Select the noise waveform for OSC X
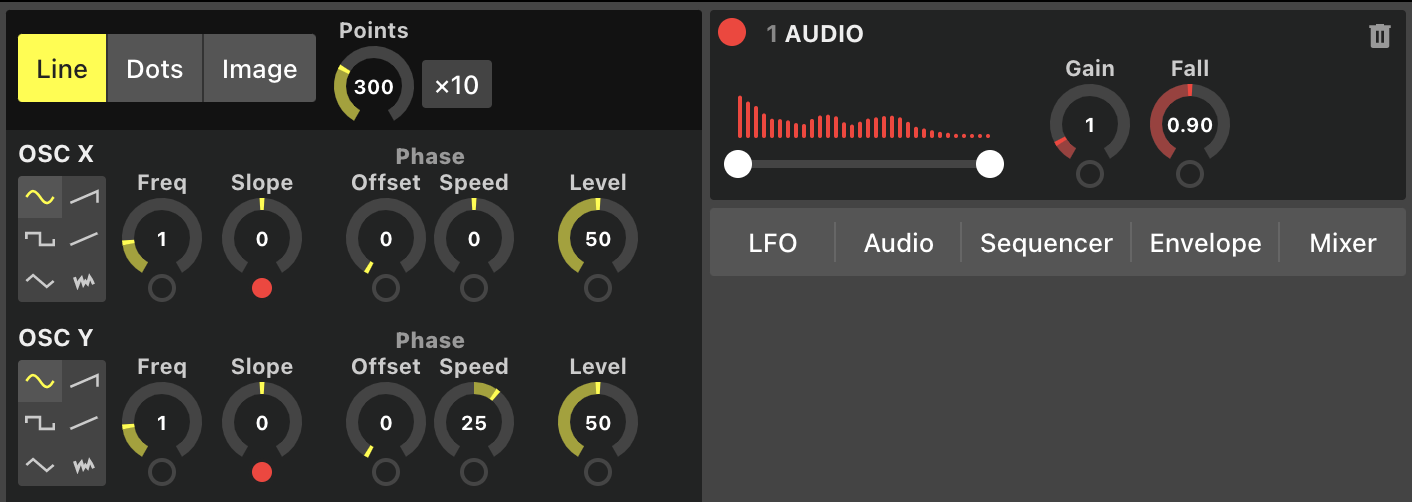The image size is (1412, 502). click(x=84, y=282)
